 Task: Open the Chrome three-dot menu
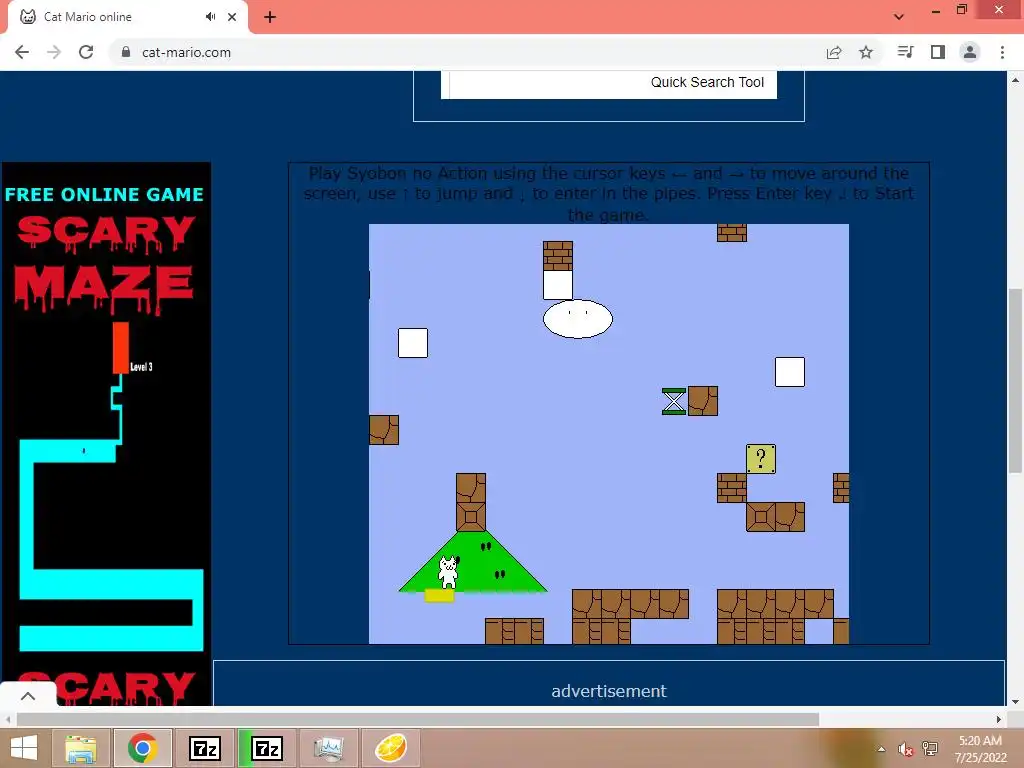pos(1002,52)
